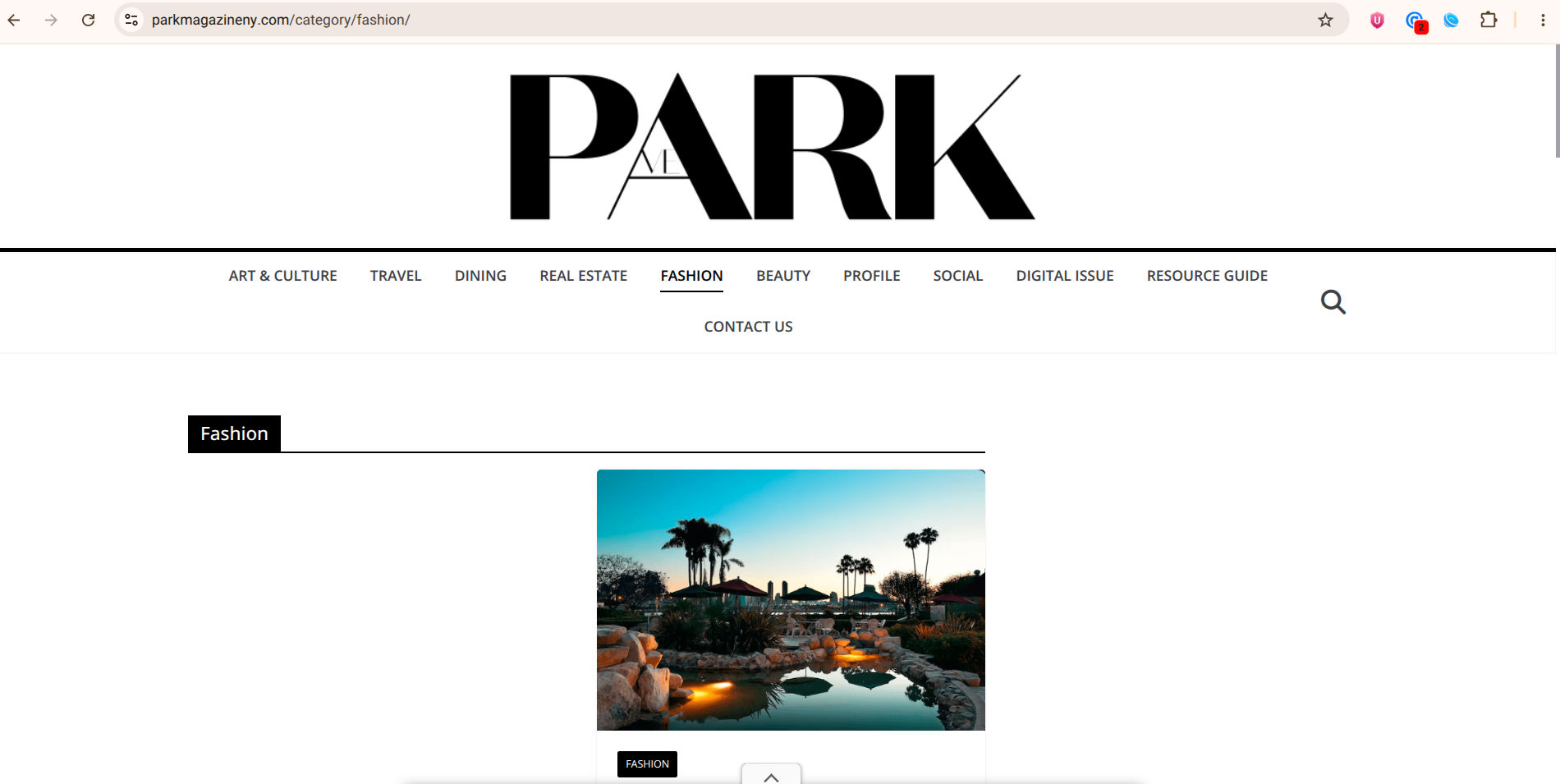
Task: Open the Resource Guide page
Action: click(1207, 276)
